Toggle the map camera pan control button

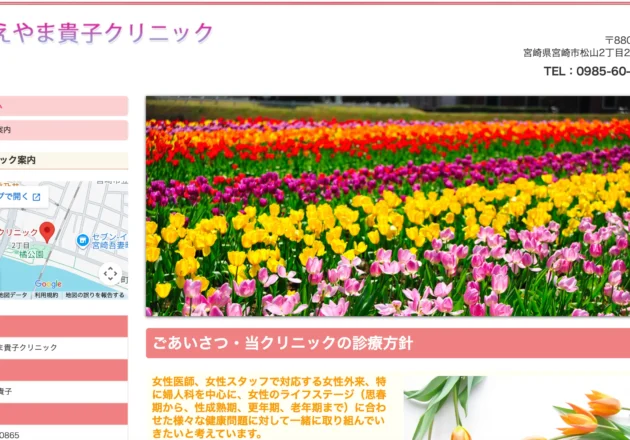coord(110,274)
